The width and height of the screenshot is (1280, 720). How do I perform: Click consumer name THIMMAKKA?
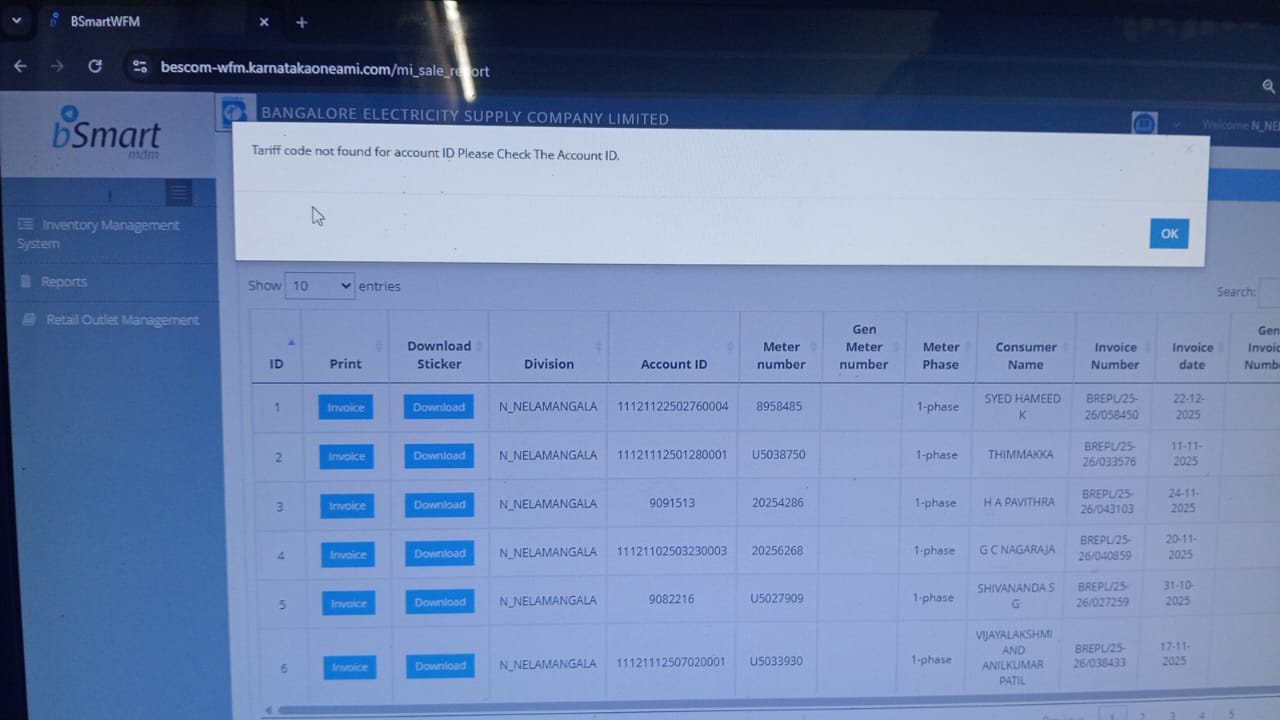1021,454
